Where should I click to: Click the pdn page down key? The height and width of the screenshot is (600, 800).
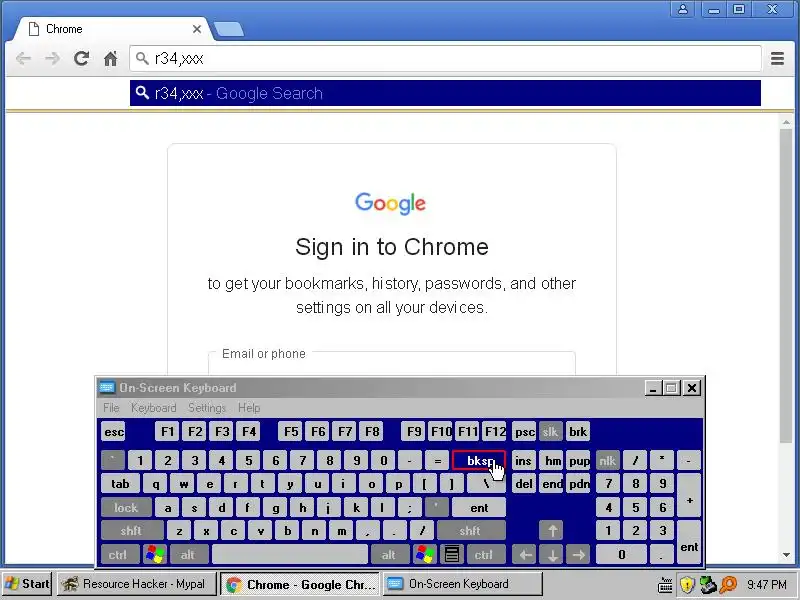pyautogui.click(x=578, y=484)
